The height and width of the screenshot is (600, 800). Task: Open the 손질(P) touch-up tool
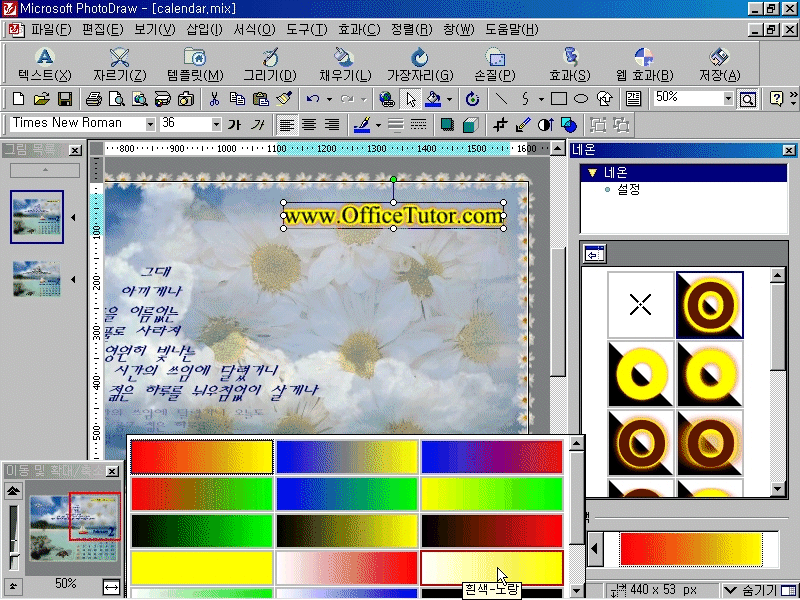(x=494, y=64)
